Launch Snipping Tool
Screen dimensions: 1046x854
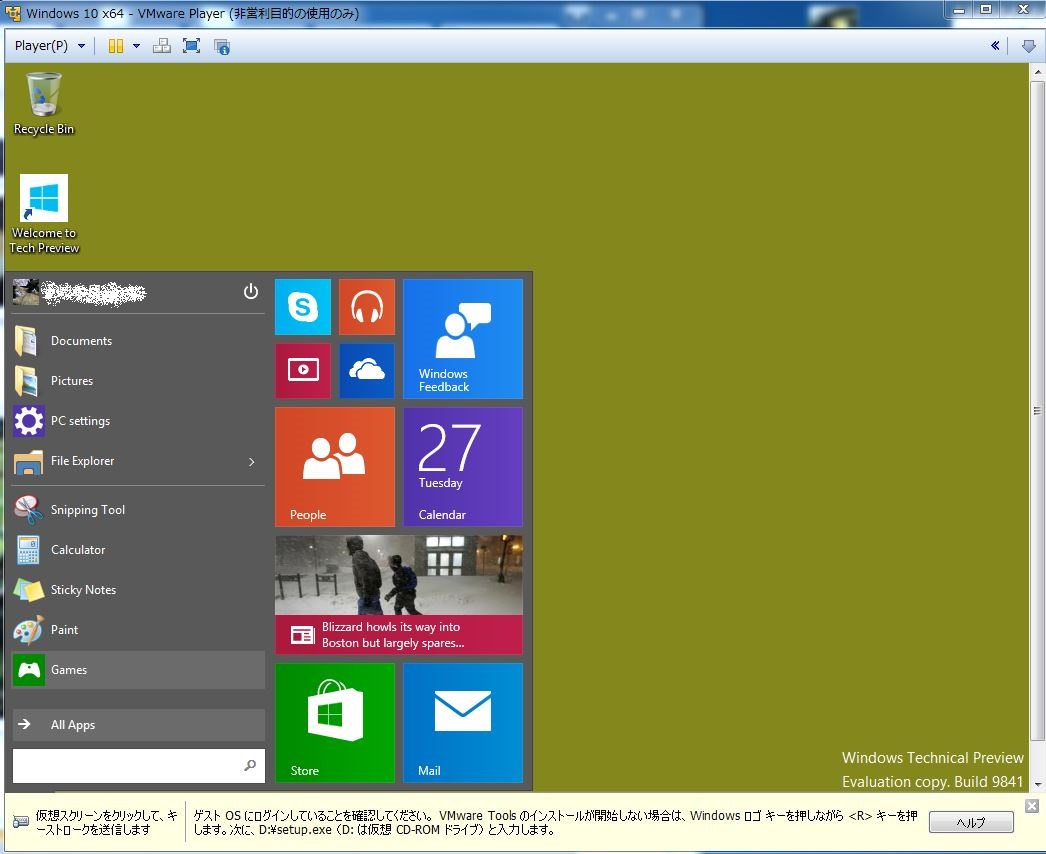(x=139, y=510)
